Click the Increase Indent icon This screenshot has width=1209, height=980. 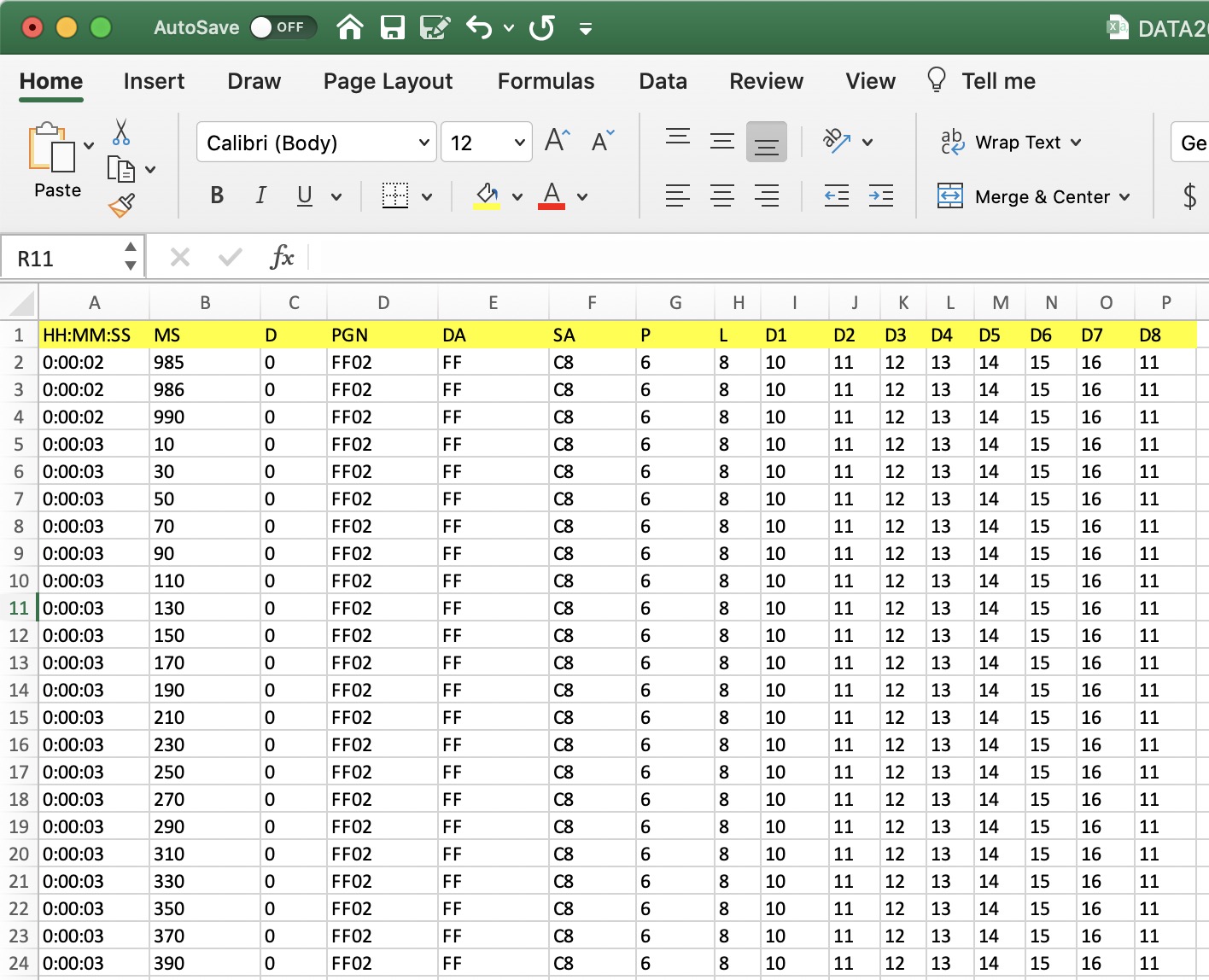coord(880,196)
